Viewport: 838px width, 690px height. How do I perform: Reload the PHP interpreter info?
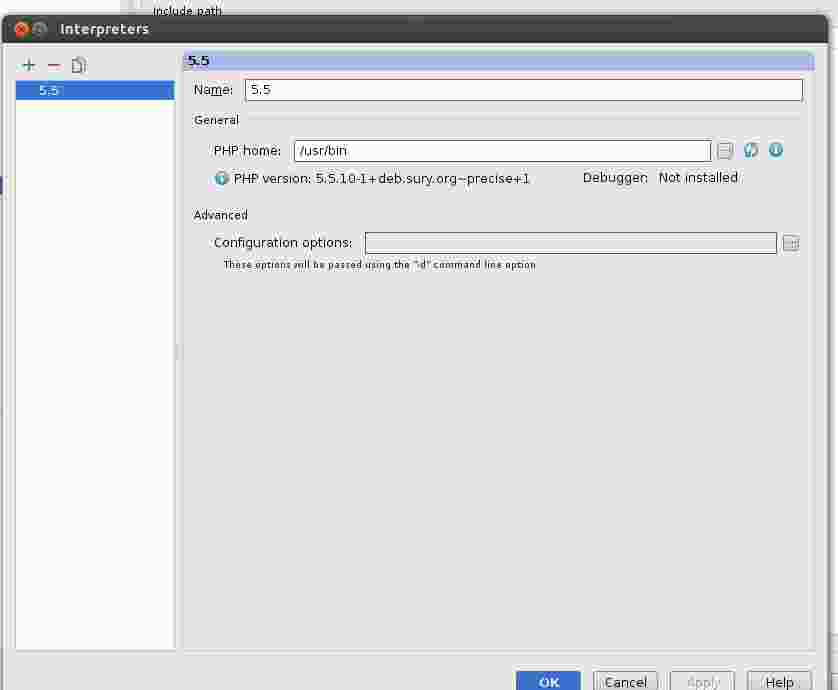[x=751, y=150]
